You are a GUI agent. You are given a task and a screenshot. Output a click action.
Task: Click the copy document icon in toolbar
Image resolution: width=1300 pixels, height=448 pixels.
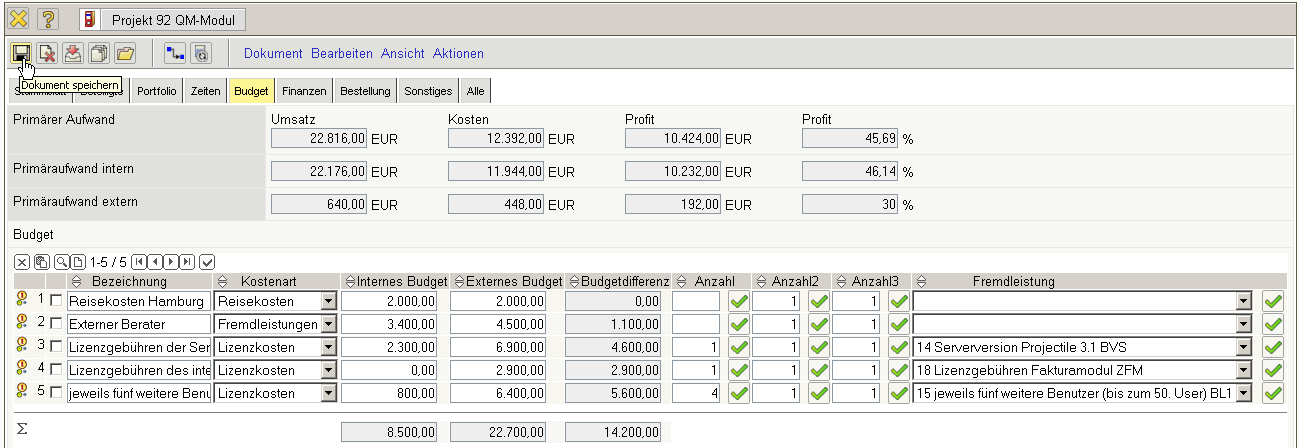(x=99, y=53)
